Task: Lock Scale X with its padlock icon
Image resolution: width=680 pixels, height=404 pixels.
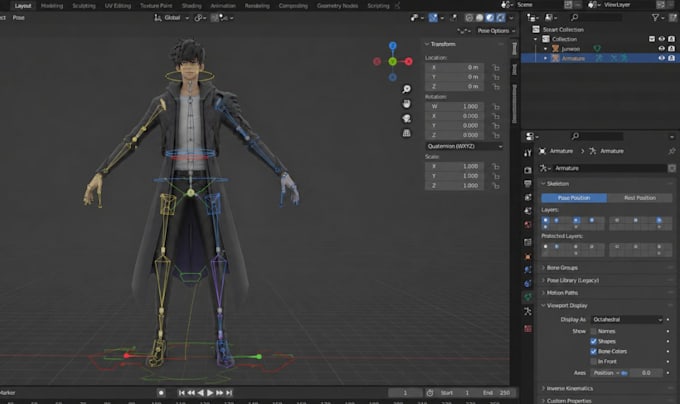Action: [x=496, y=166]
